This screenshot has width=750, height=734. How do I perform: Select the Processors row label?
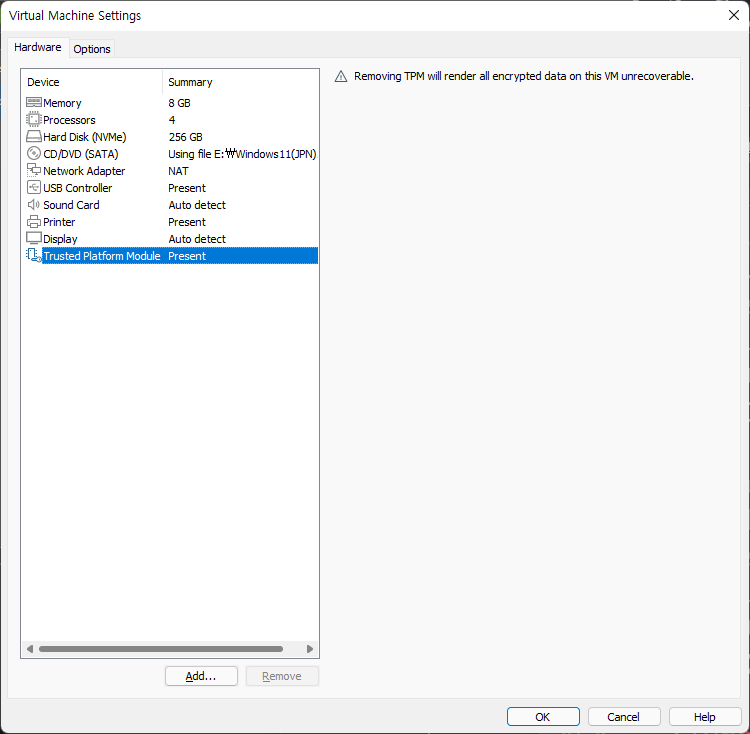pos(69,120)
